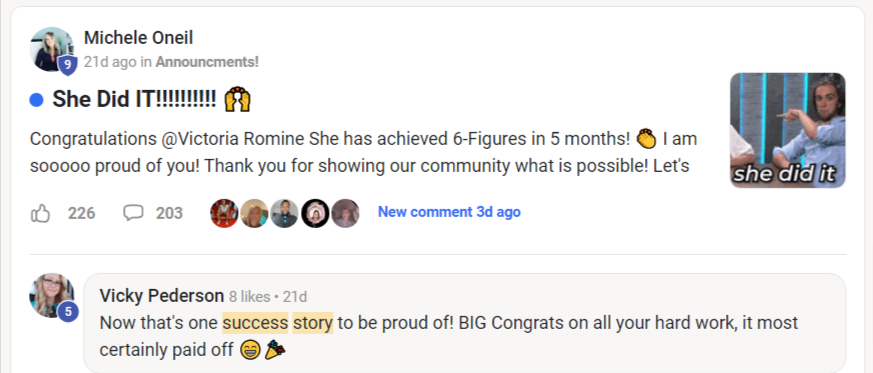This screenshot has height=373, width=873.
Task: Open comments via speech bubble icon
Action: tap(133, 213)
